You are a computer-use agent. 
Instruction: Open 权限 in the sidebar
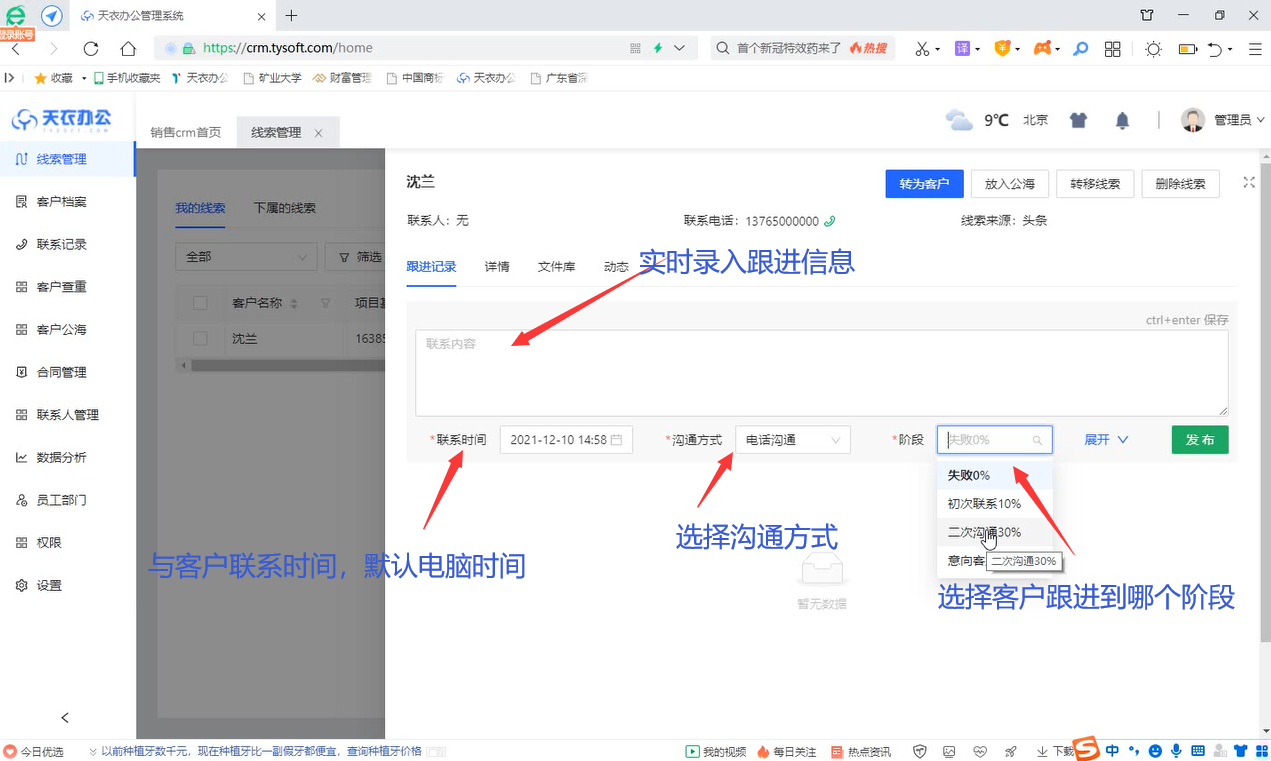50,543
